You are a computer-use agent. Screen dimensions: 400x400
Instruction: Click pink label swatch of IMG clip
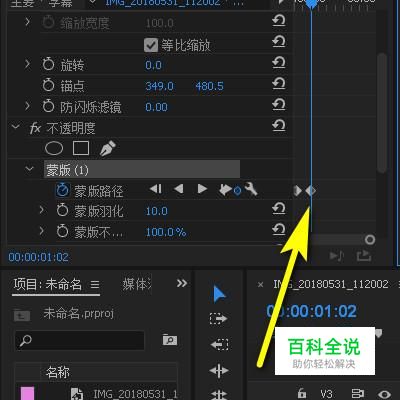click(27, 393)
